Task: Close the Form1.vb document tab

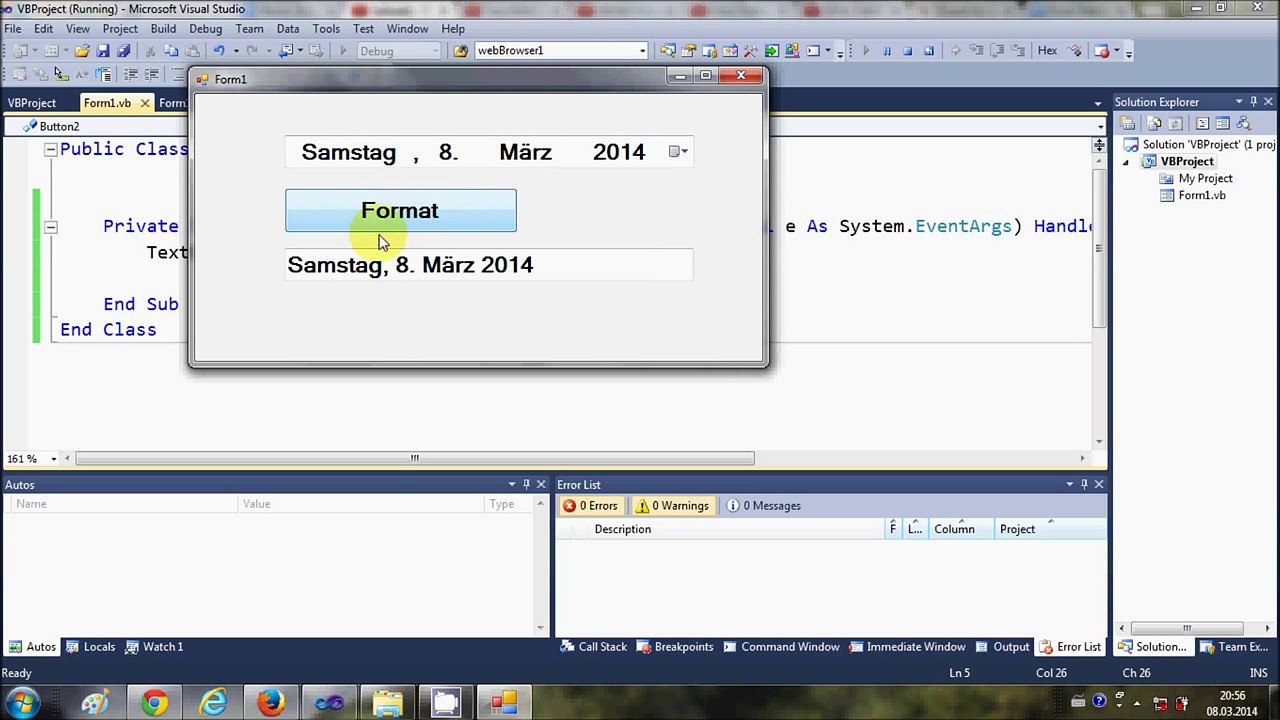Action: (x=145, y=103)
